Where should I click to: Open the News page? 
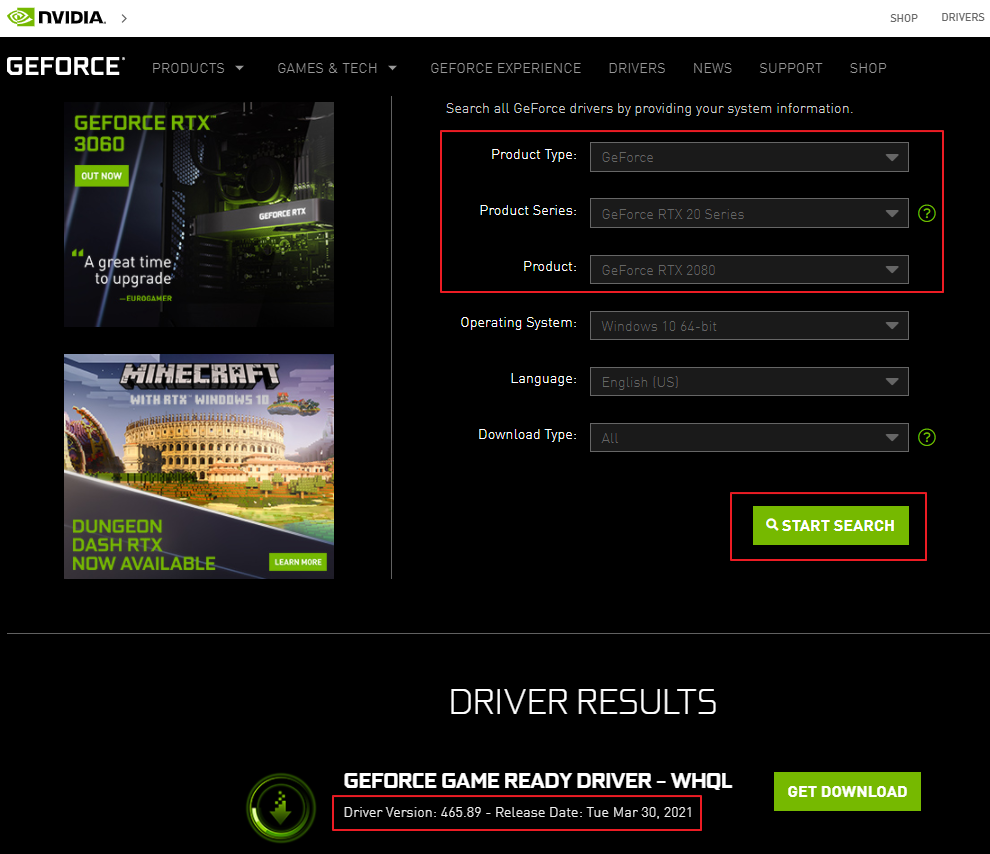click(712, 68)
